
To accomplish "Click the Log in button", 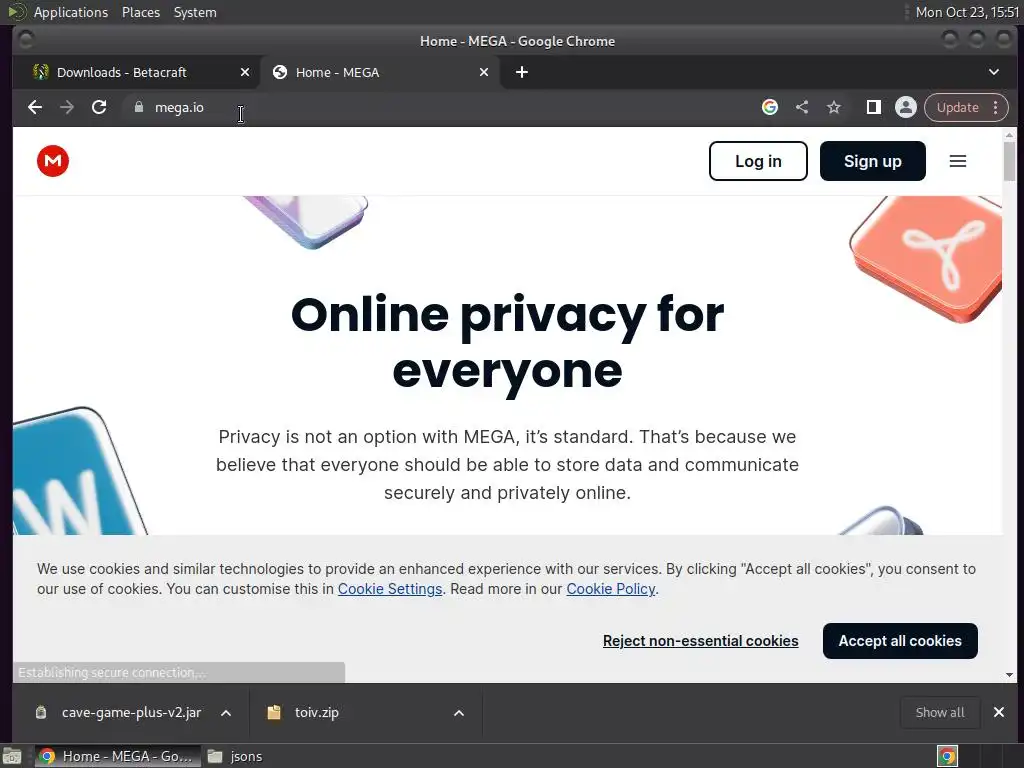I will coord(758,161).
